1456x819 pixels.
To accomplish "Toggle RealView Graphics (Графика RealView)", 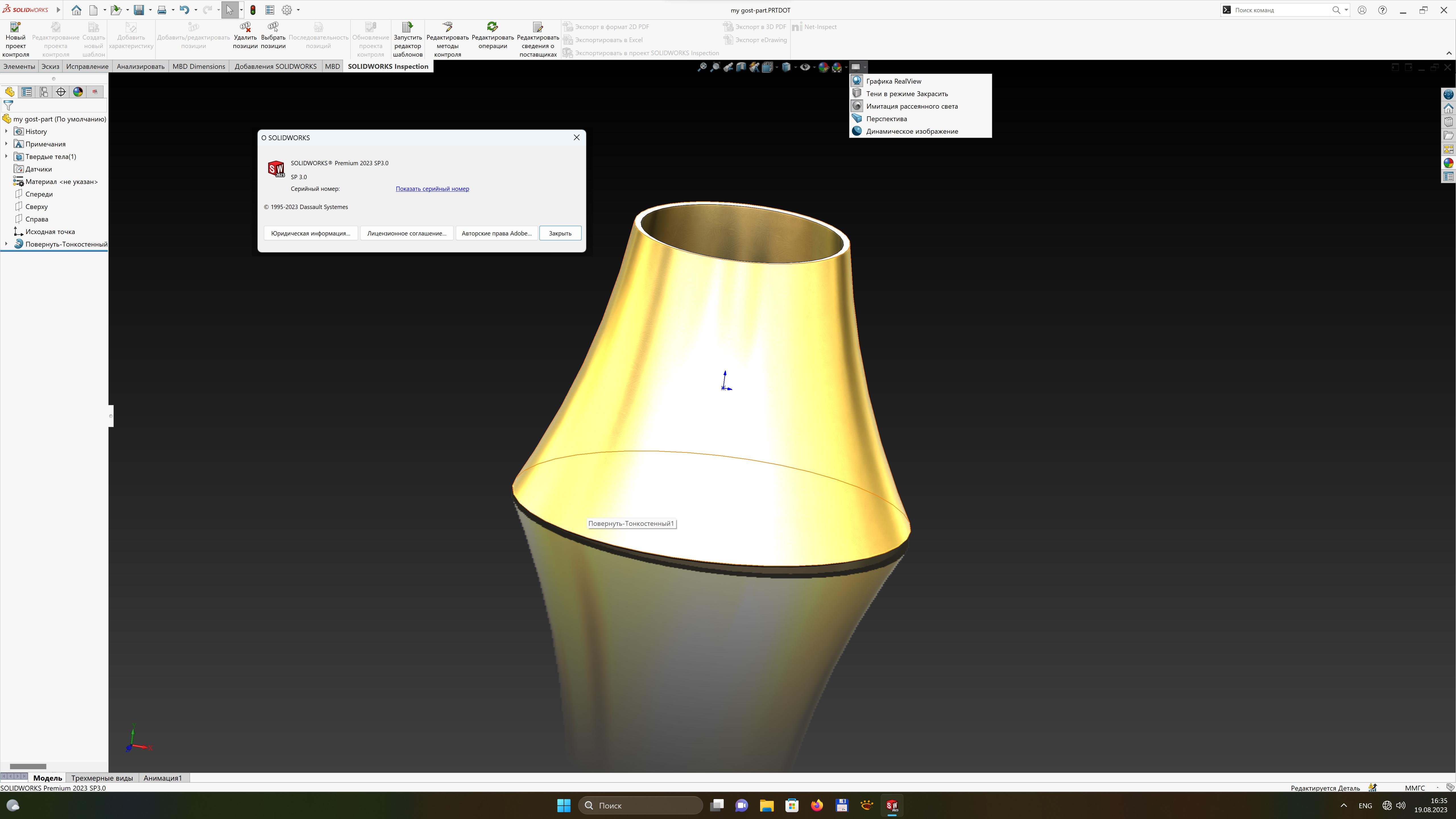I will pos(920,81).
